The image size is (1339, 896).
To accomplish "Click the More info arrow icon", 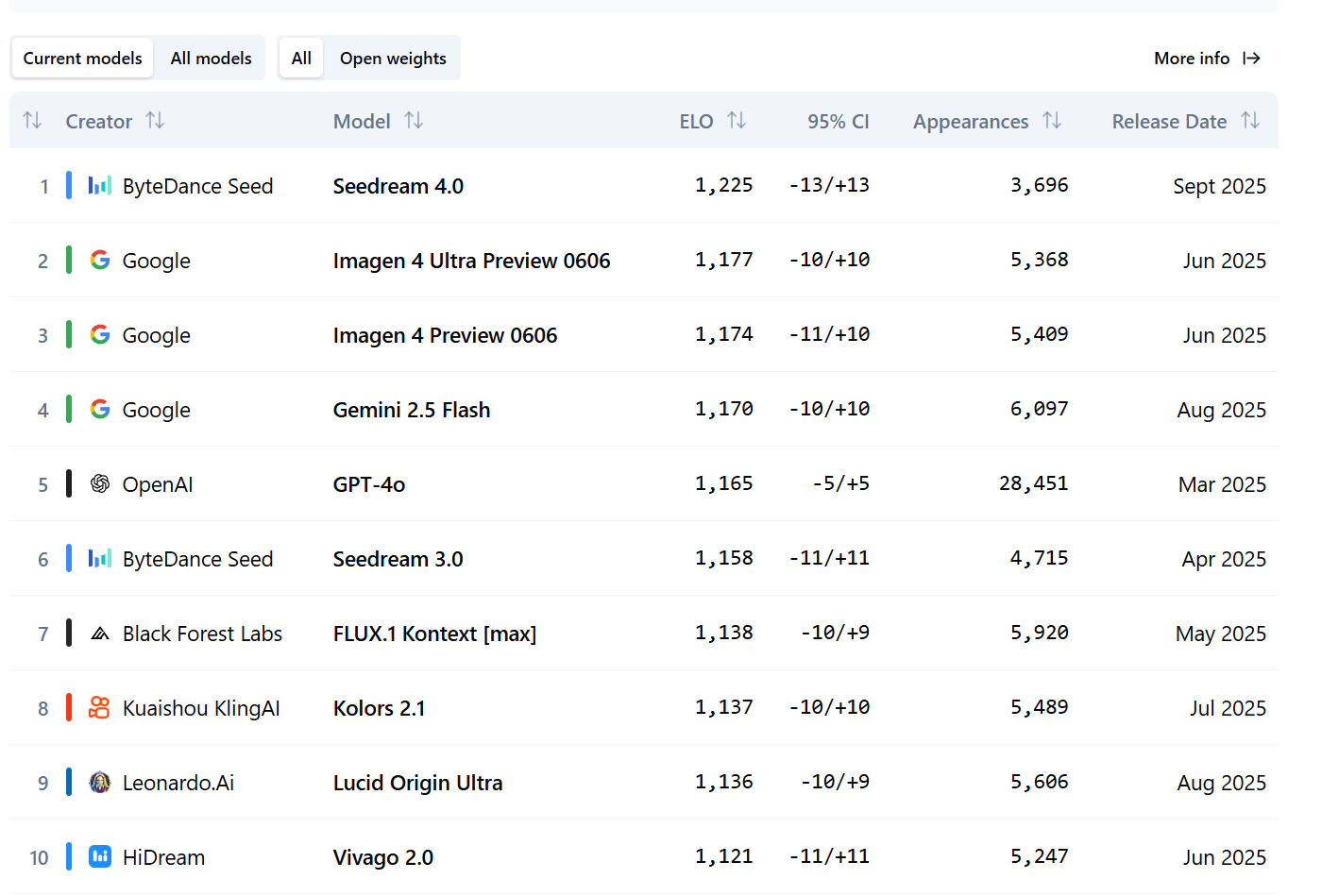I will (x=1251, y=59).
